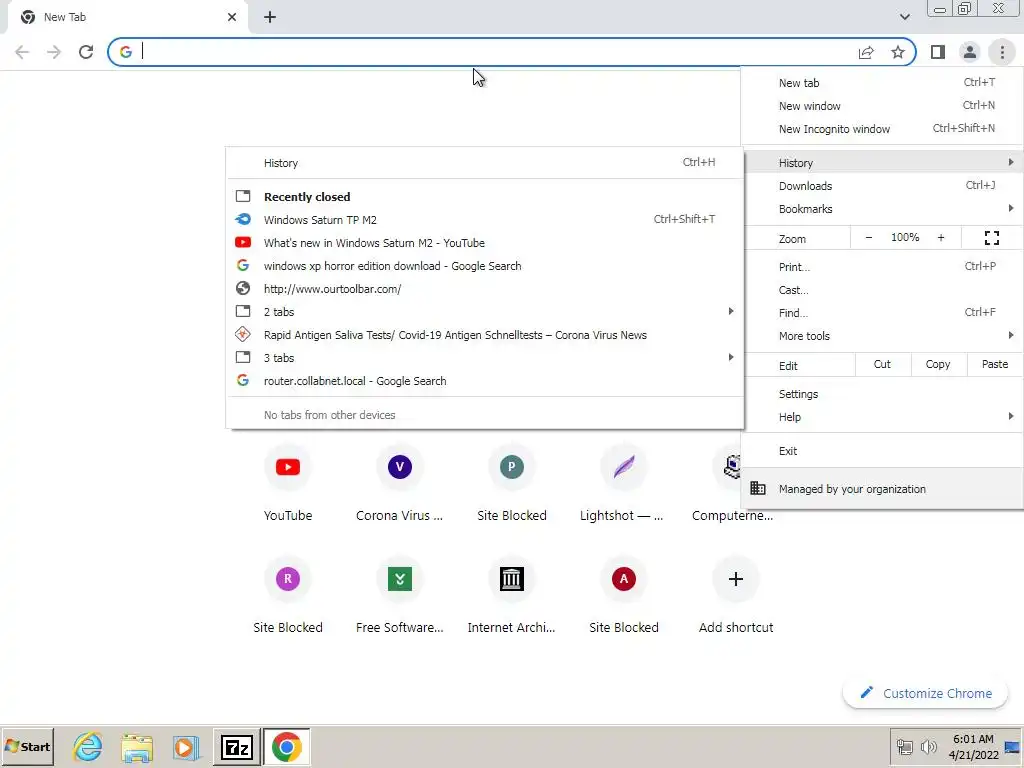The image size is (1024, 768).
Task: Open the profile avatar button
Action: point(970,52)
